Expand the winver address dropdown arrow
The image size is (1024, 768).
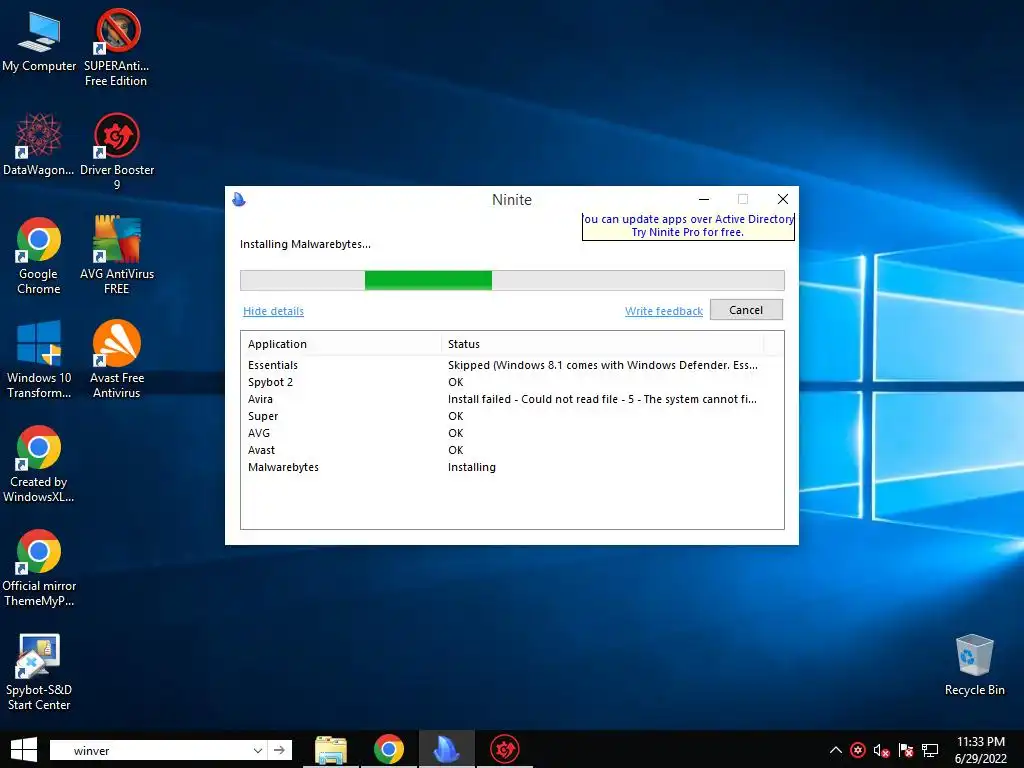click(257, 750)
